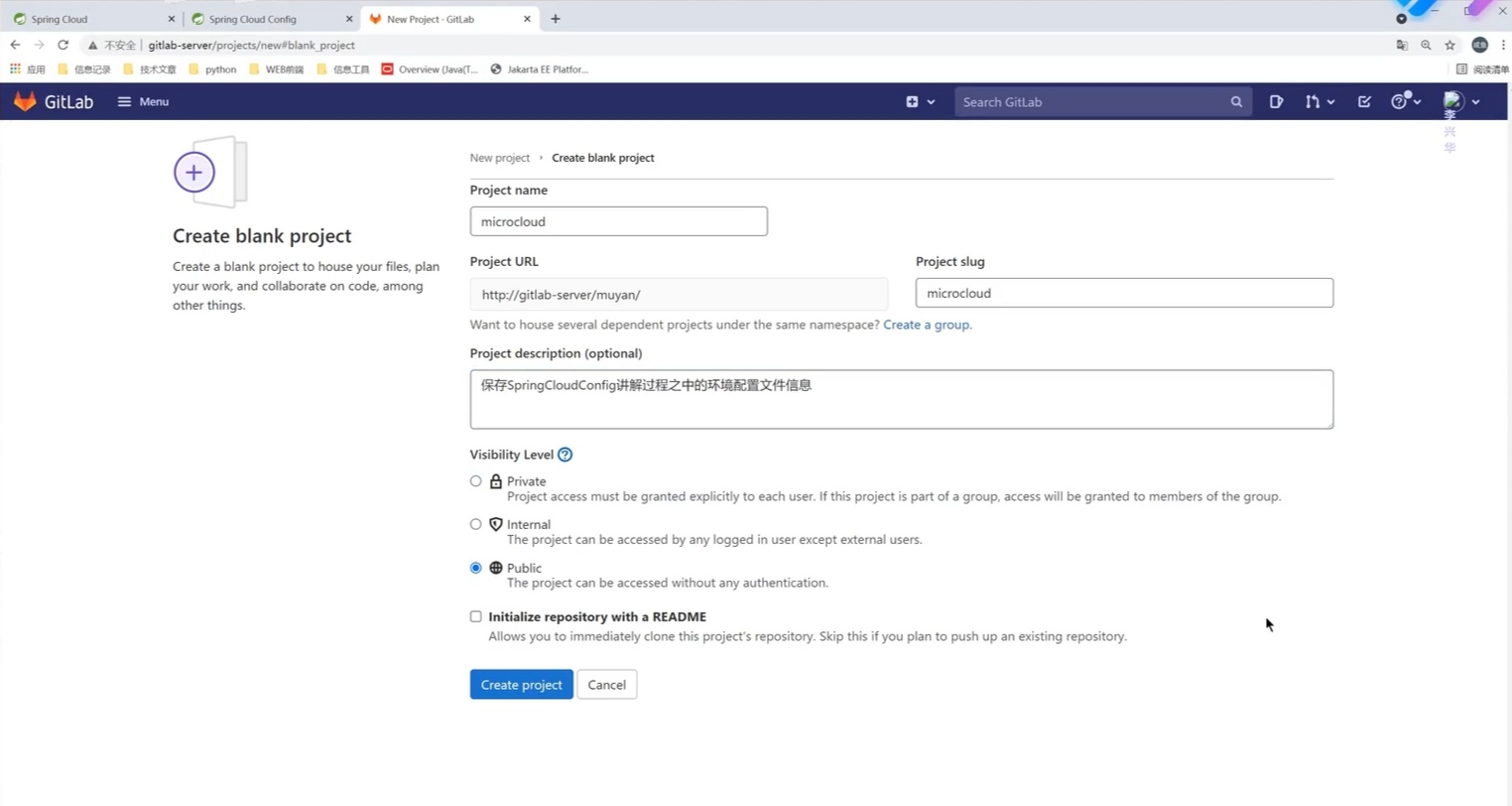Open the Help question mark icon

point(1399,101)
